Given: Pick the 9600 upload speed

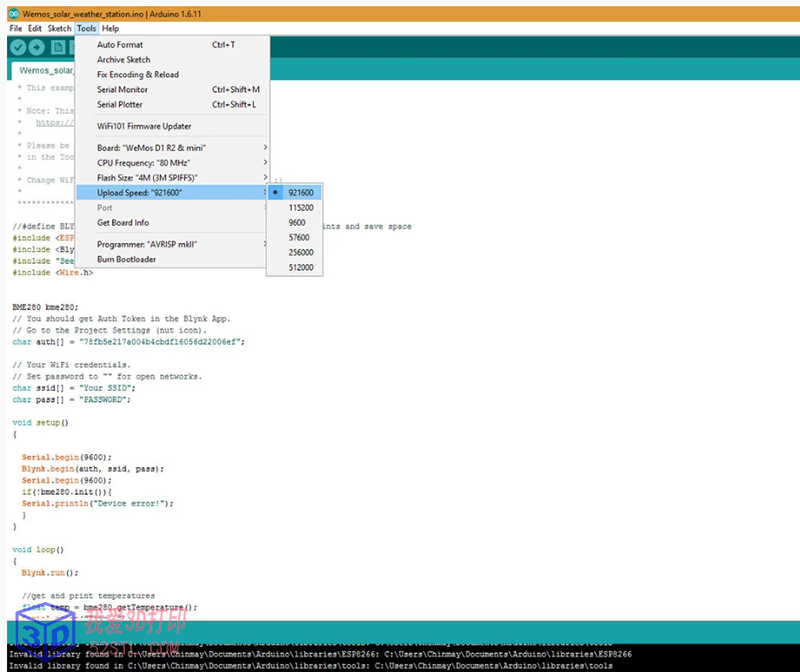Looking at the screenshot, I should click(295, 222).
